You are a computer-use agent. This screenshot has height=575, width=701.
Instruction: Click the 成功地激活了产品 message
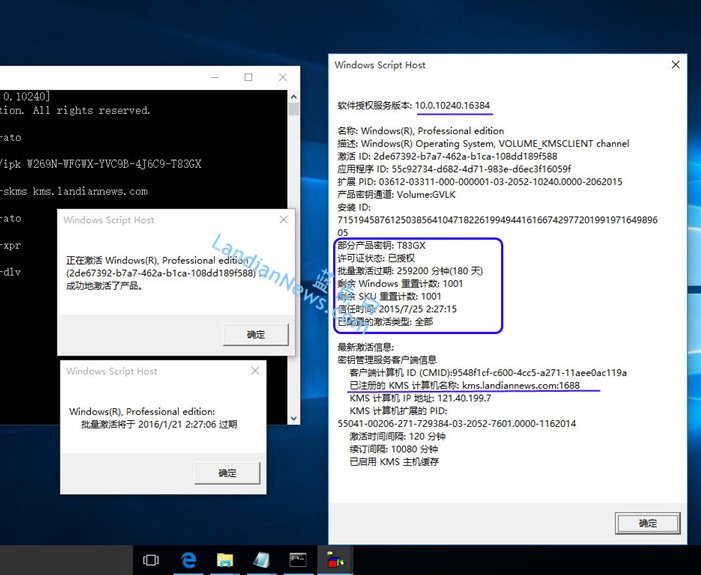(104, 286)
